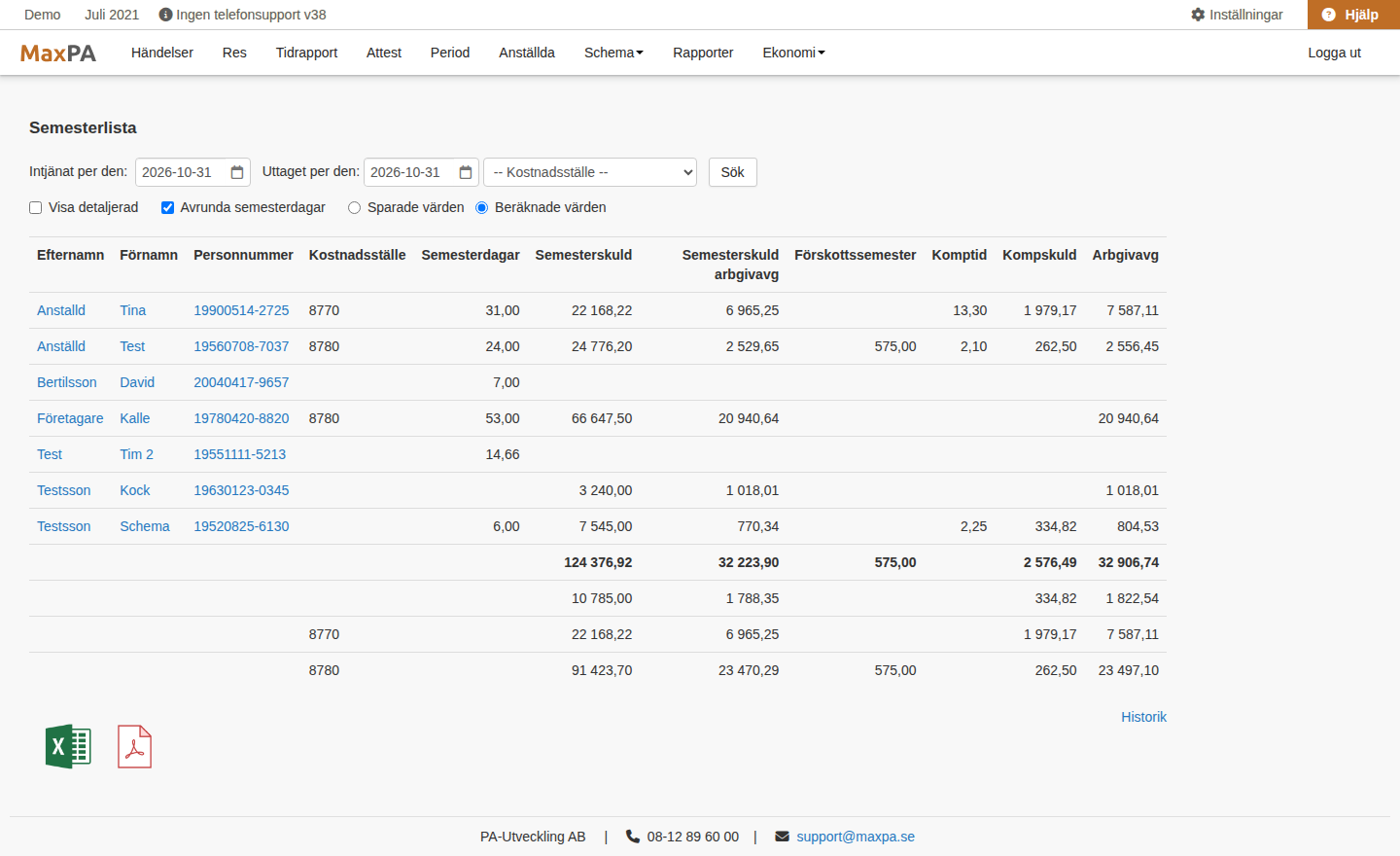Open calendar picker for Intjänat per den

(237, 172)
